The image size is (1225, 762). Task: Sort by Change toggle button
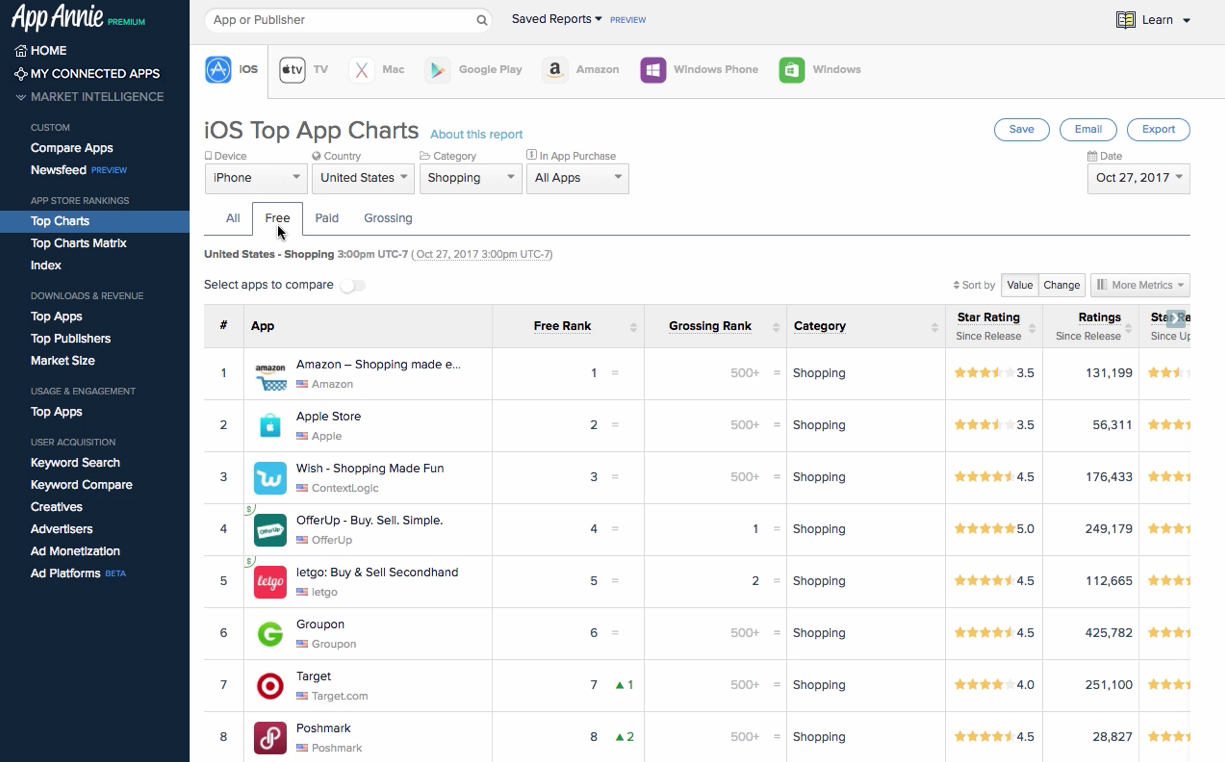[1062, 285]
